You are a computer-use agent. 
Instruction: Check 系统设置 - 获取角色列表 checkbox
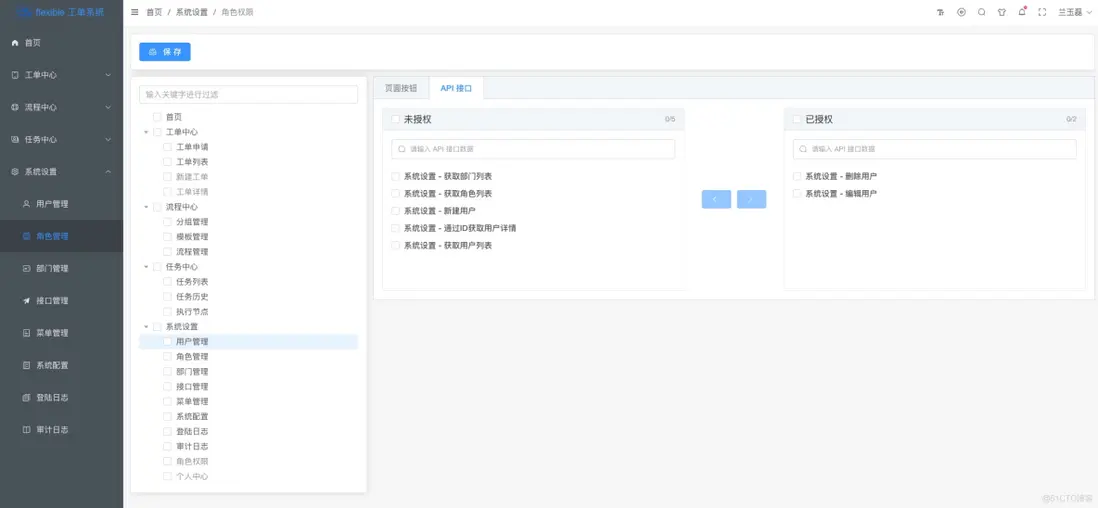[x=396, y=193]
